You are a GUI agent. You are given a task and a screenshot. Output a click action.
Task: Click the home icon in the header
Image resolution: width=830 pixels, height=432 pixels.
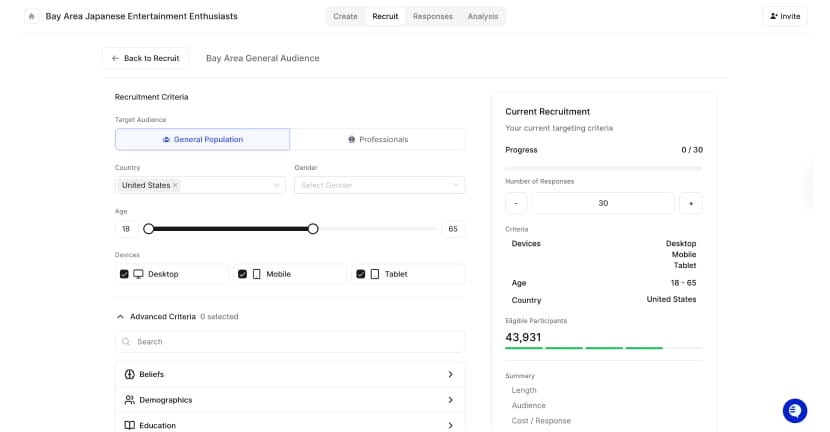31,16
